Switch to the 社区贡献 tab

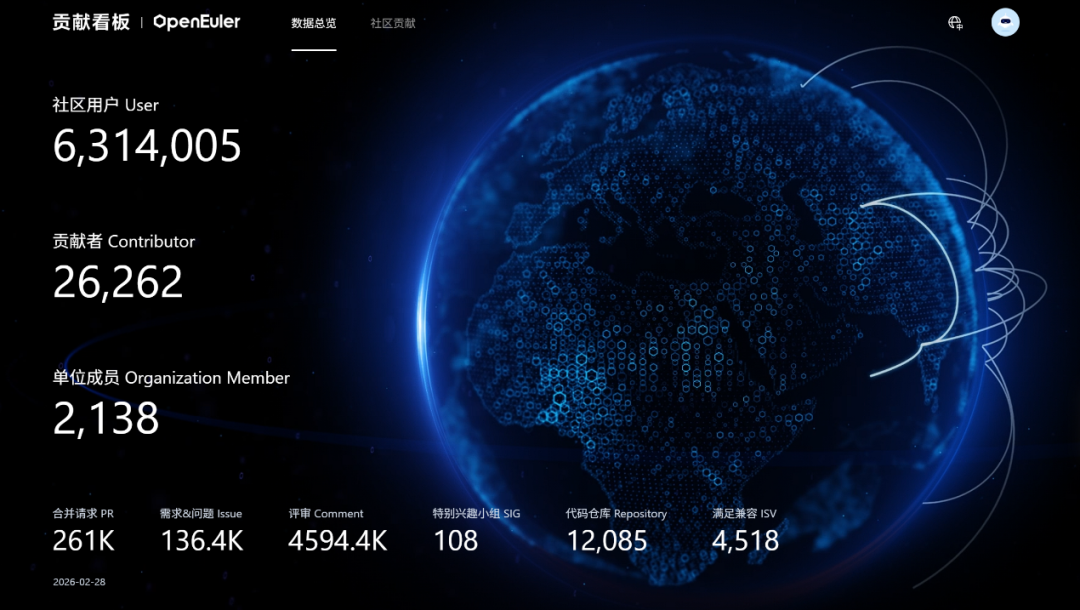(393, 23)
